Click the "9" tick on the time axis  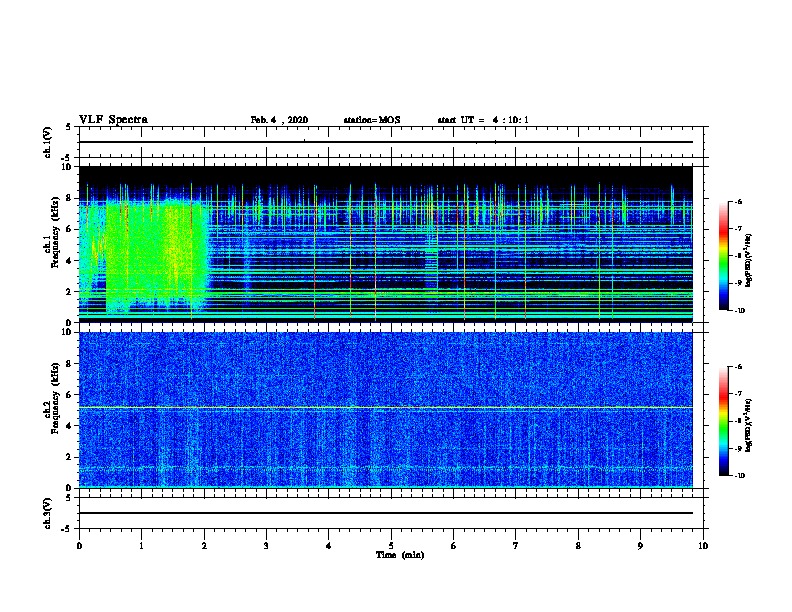(640, 545)
